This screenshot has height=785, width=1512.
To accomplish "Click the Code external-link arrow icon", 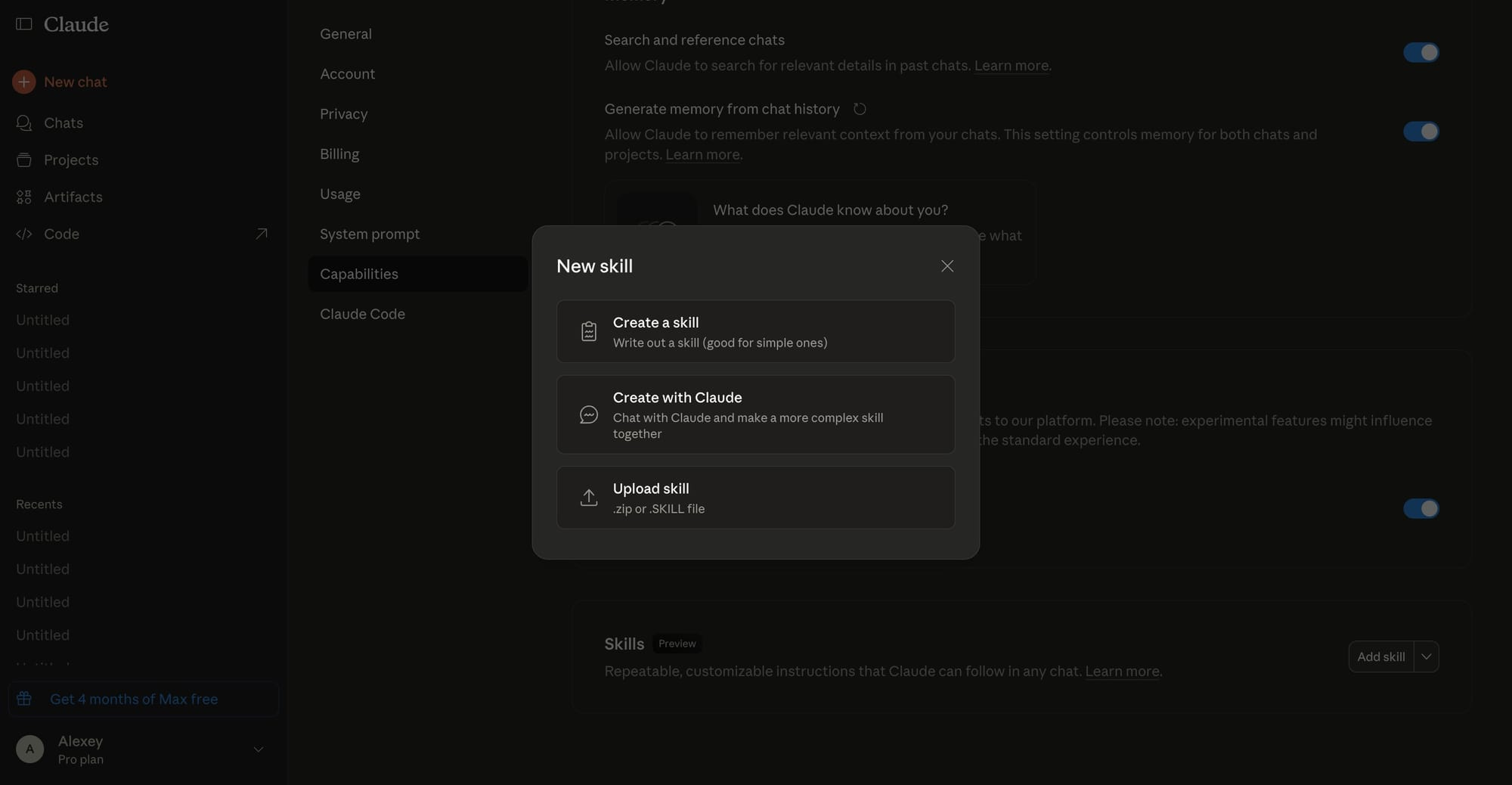I will [262, 234].
